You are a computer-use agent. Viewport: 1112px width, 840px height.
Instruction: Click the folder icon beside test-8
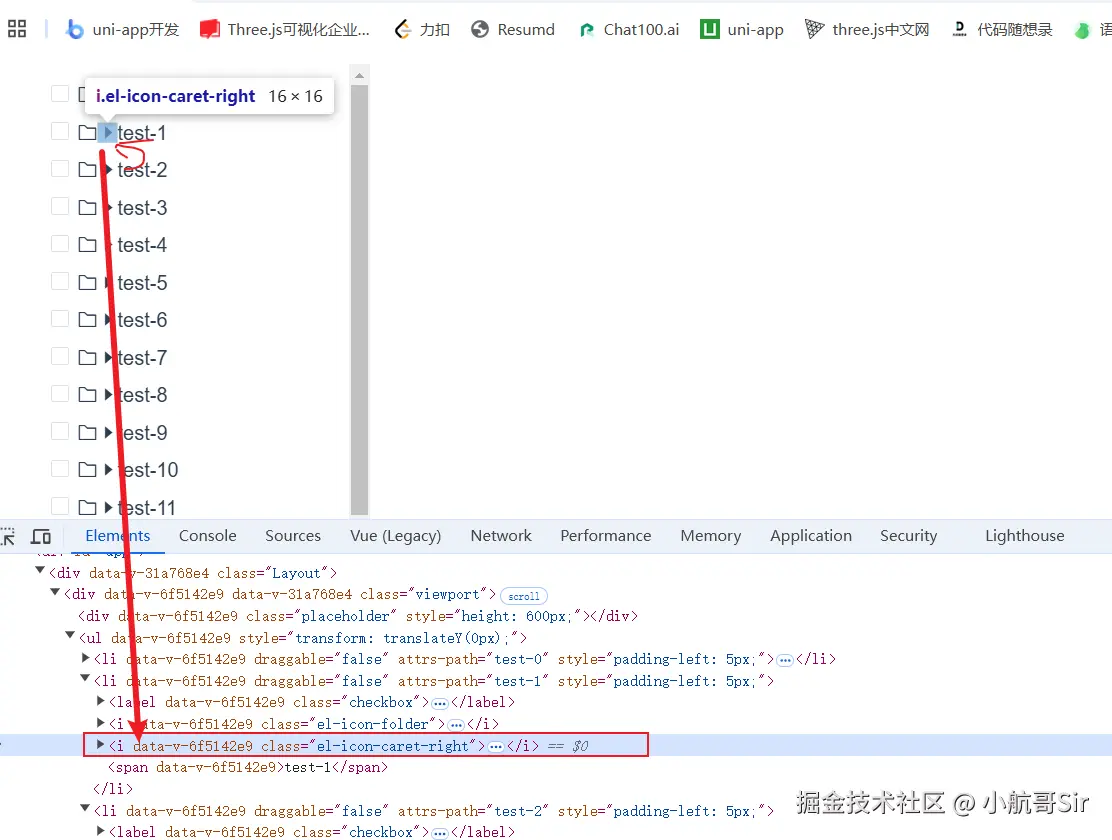(x=87, y=394)
